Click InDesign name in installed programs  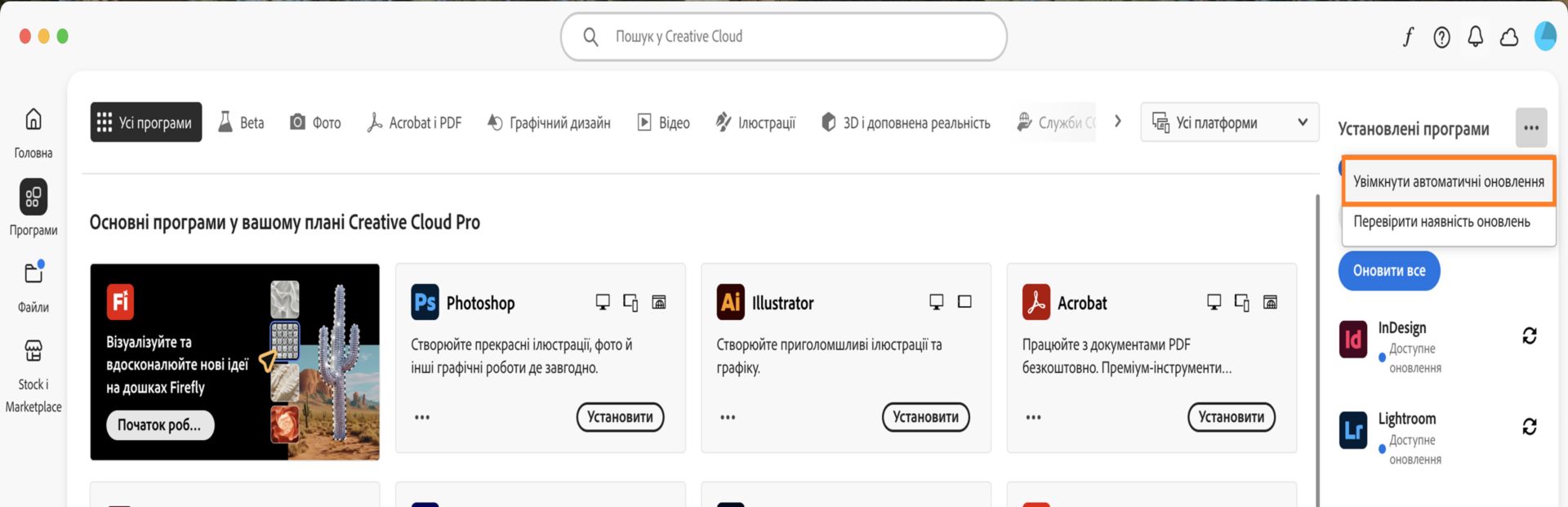point(1402,327)
